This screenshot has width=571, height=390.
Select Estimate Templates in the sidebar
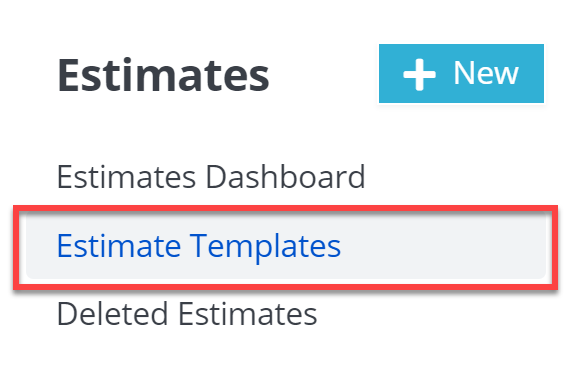[286, 246]
